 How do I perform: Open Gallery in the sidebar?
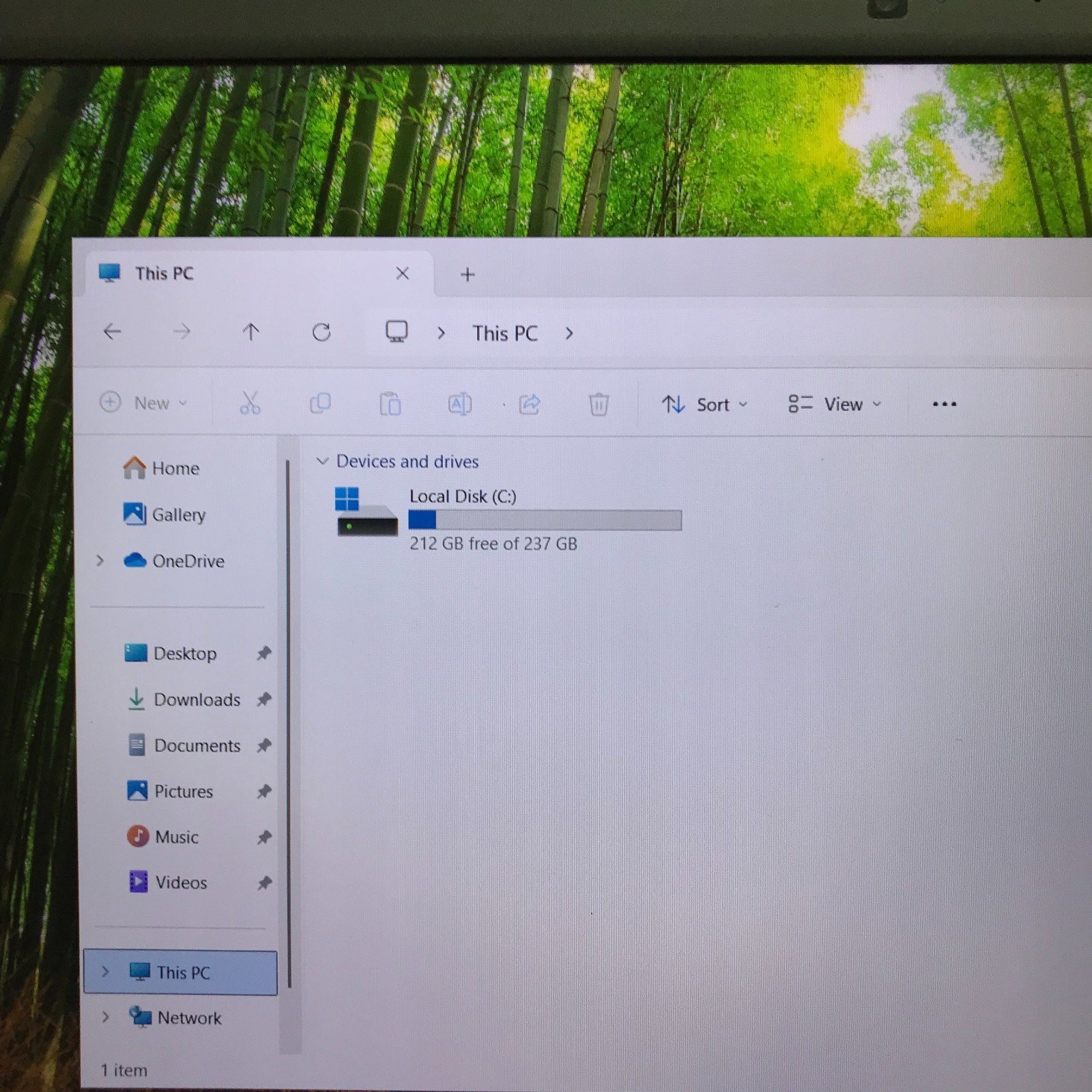[164, 514]
